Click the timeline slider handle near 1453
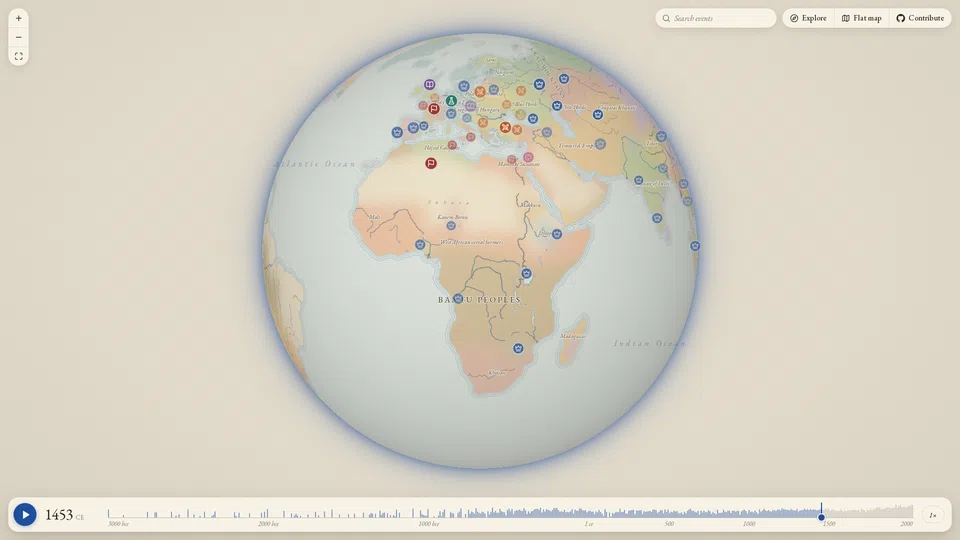960x540 pixels. [x=822, y=517]
